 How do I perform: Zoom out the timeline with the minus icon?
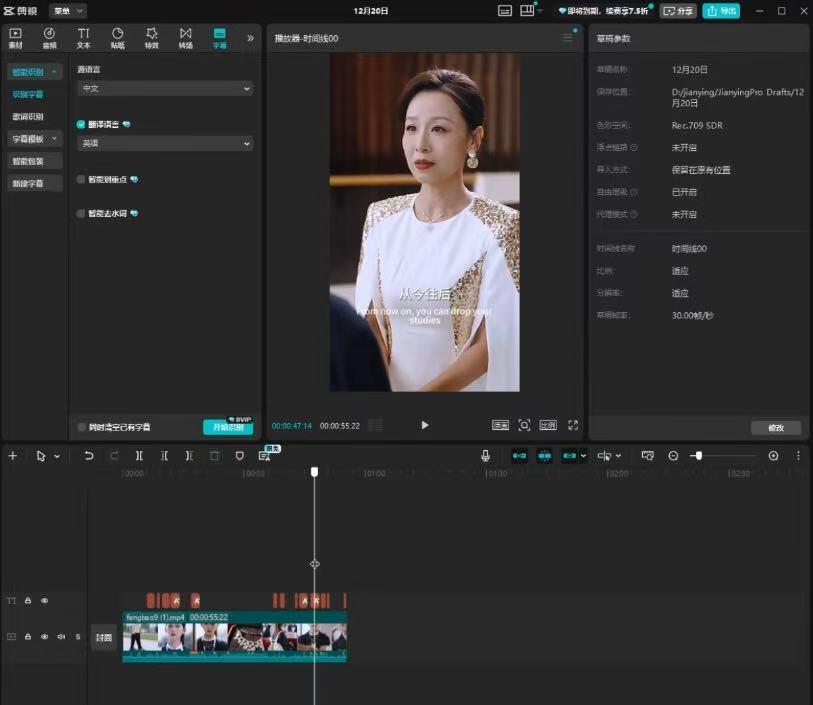click(x=673, y=456)
